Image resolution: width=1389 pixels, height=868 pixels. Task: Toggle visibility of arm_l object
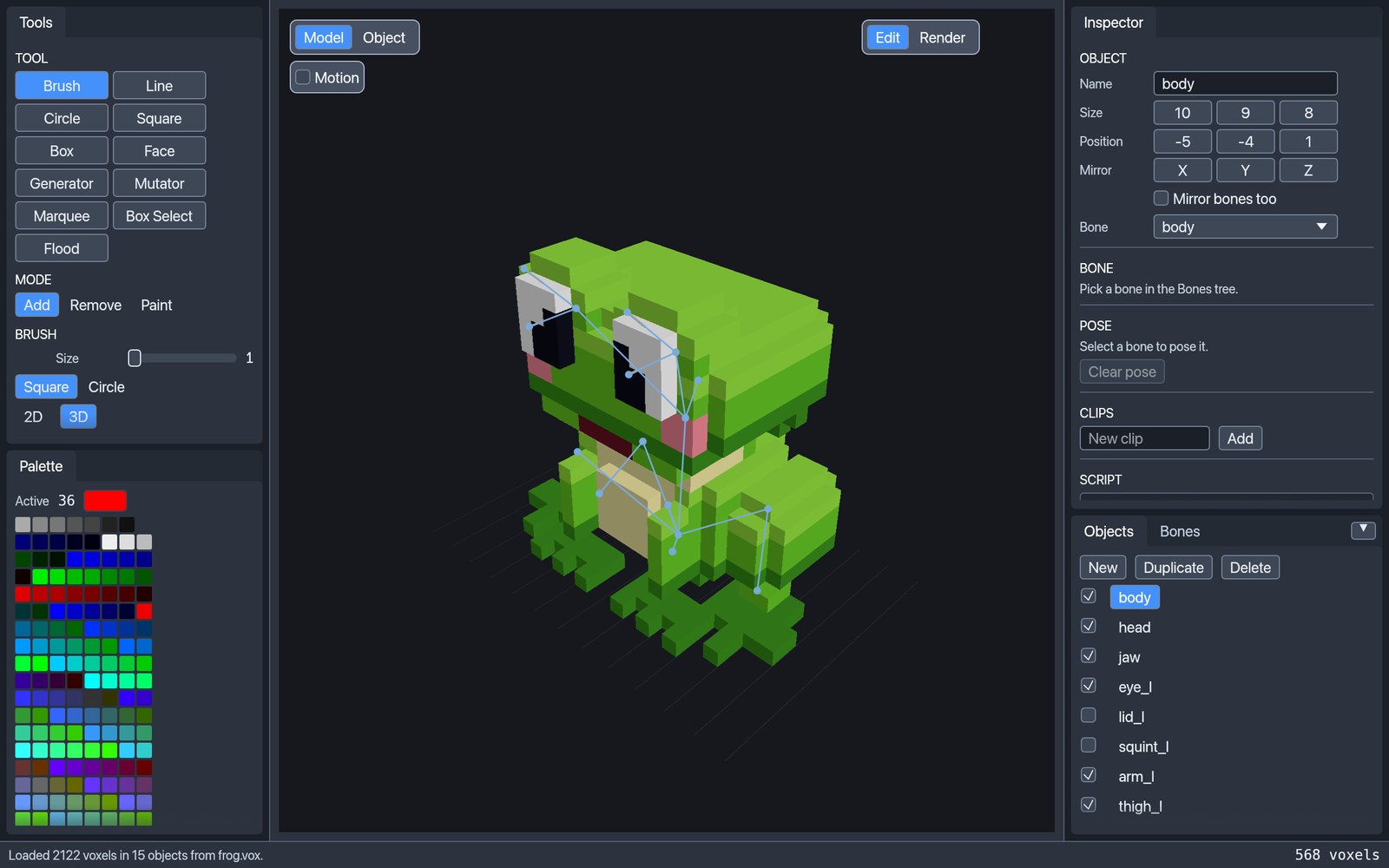tap(1088, 775)
